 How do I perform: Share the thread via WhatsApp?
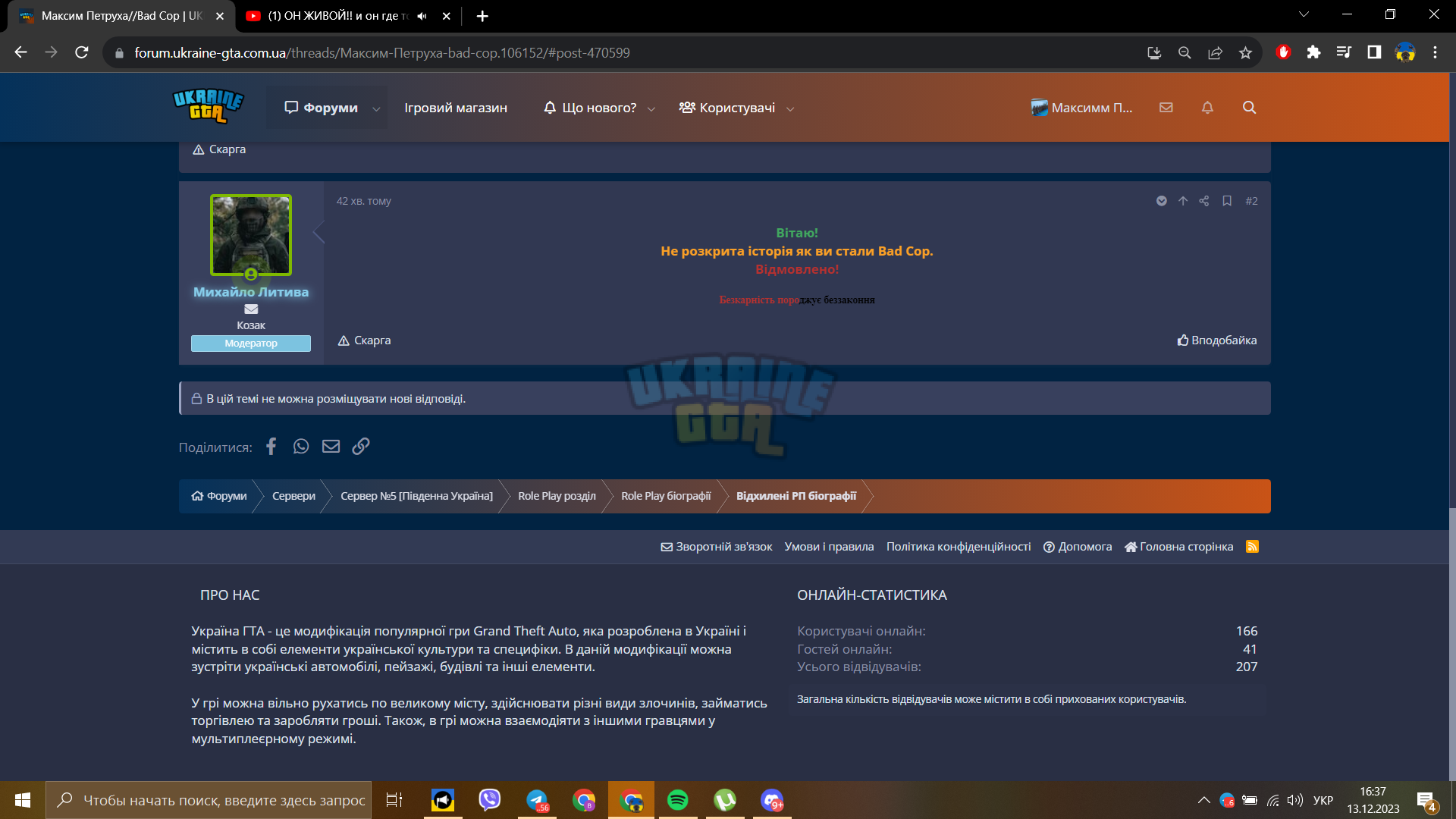coord(301,447)
